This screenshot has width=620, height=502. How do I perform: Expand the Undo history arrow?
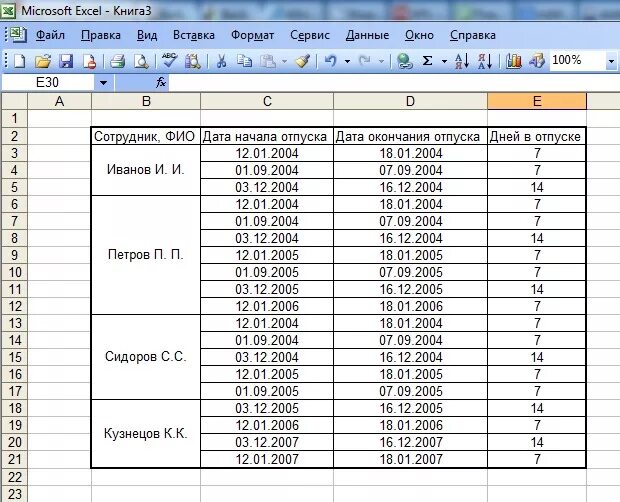(x=347, y=61)
